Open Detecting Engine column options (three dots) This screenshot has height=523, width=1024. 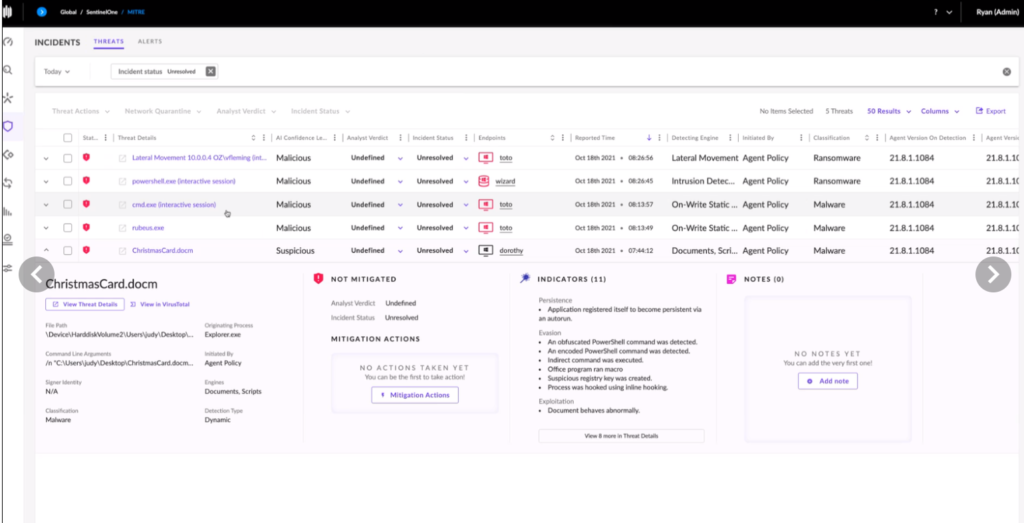click(730, 138)
